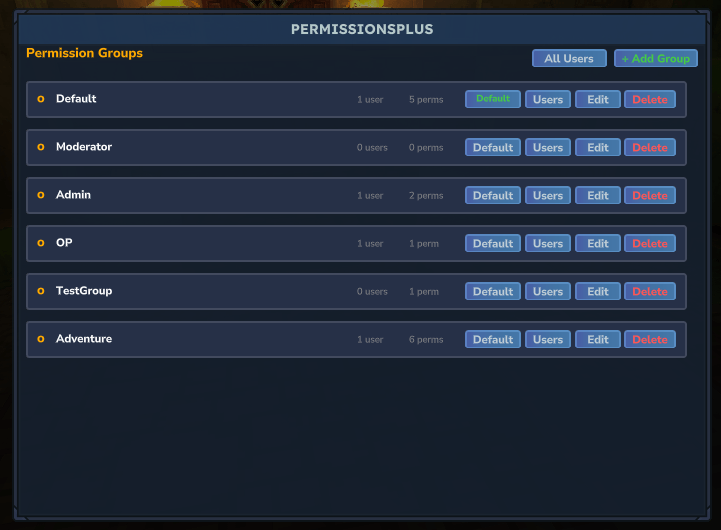View users of the OP group
Image resolution: width=721 pixels, height=530 pixels.
pyautogui.click(x=548, y=244)
